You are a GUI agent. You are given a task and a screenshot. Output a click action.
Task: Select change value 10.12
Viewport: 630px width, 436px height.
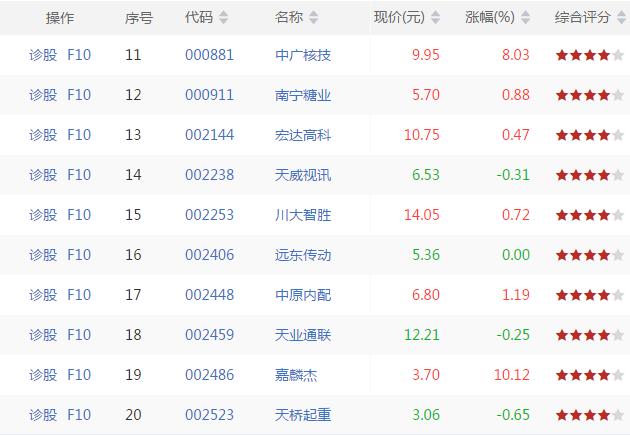tap(512, 375)
